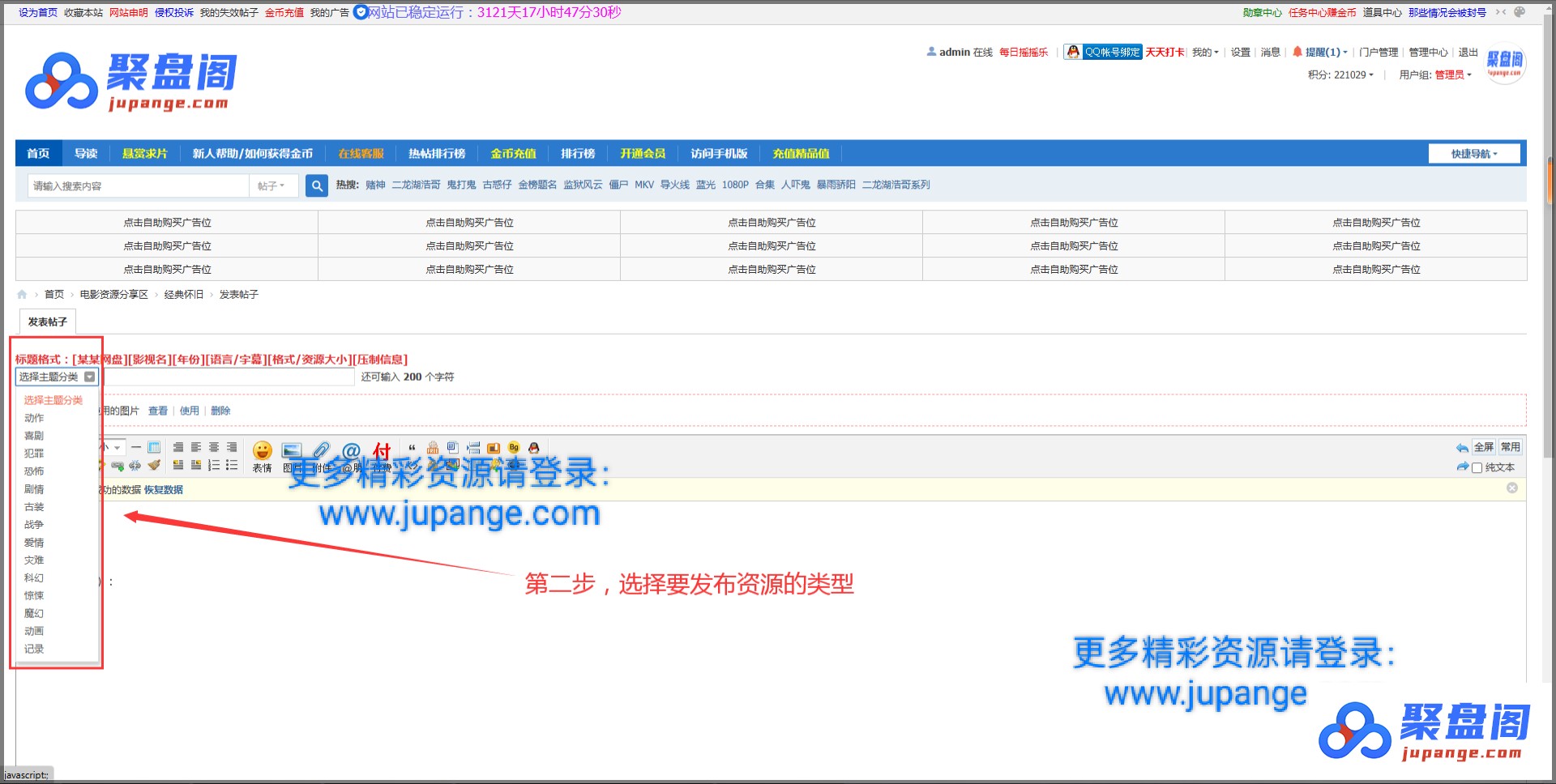Switch to the 发表帖子 tab
Image resolution: width=1556 pixels, height=784 pixels.
point(48,322)
